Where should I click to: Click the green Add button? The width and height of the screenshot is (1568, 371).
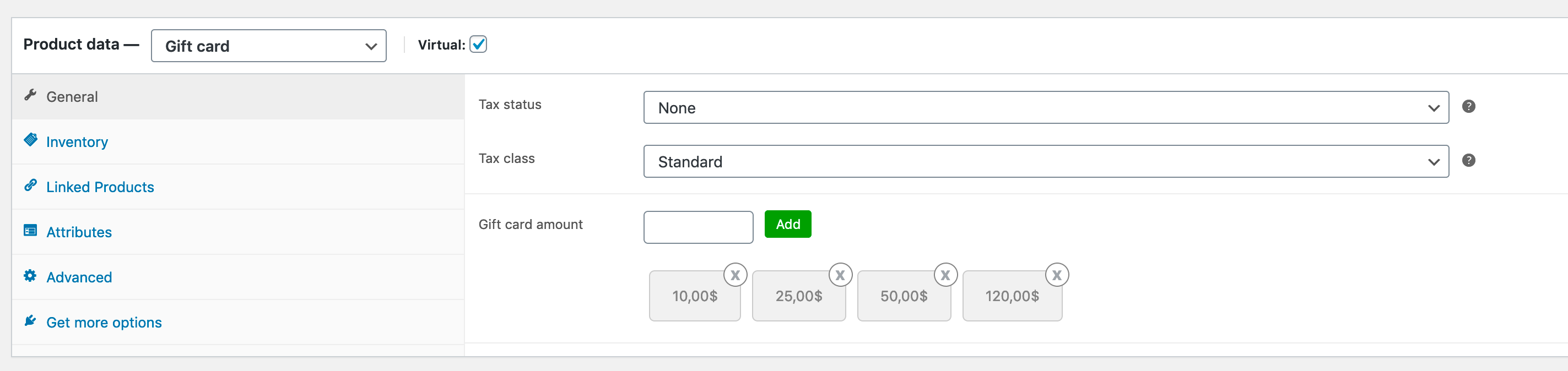[788, 224]
